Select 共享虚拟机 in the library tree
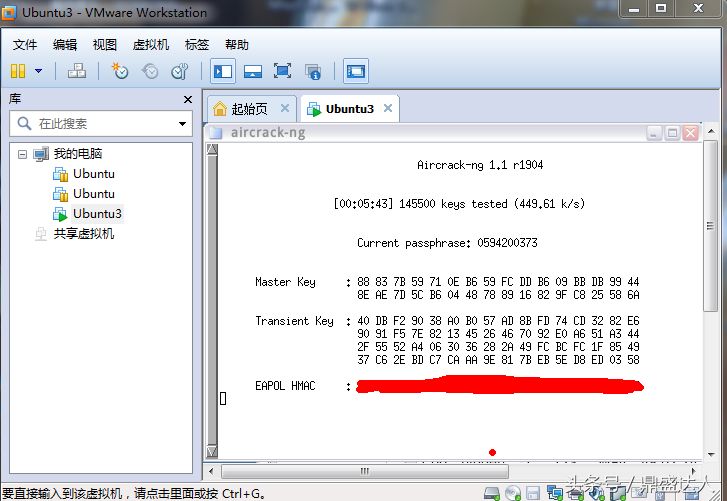The image size is (727, 501). (x=83, y=234)
